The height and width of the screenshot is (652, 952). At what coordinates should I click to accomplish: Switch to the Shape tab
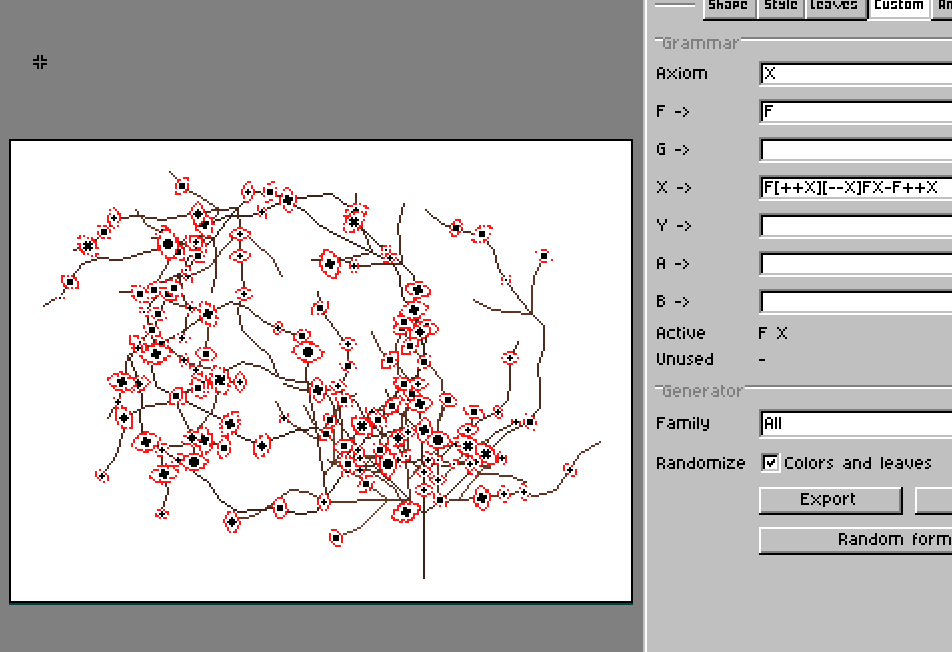[x=729, y=7]
